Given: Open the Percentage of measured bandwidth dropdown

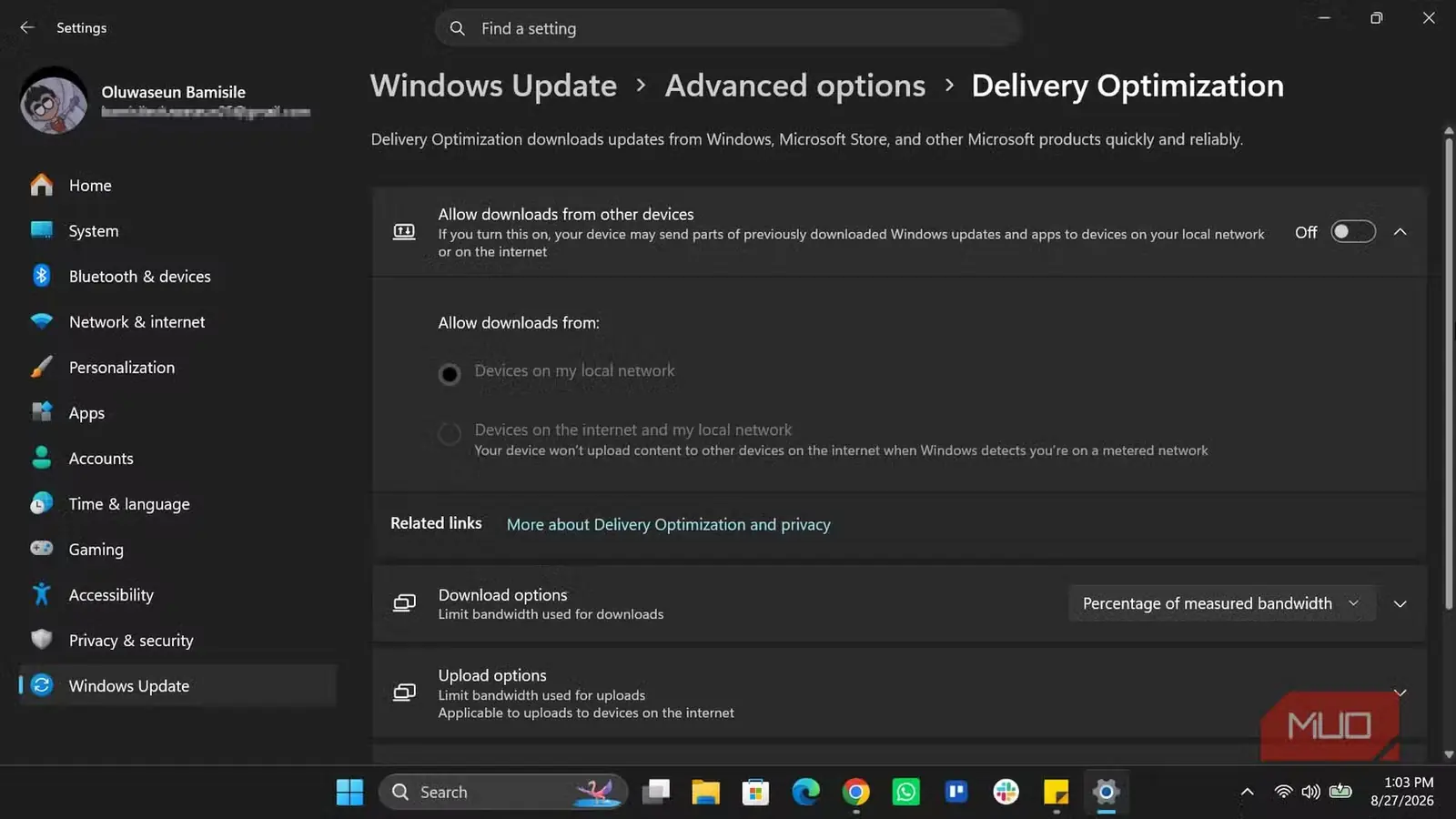Looking at the screenshot, I should pos(1221,603).
